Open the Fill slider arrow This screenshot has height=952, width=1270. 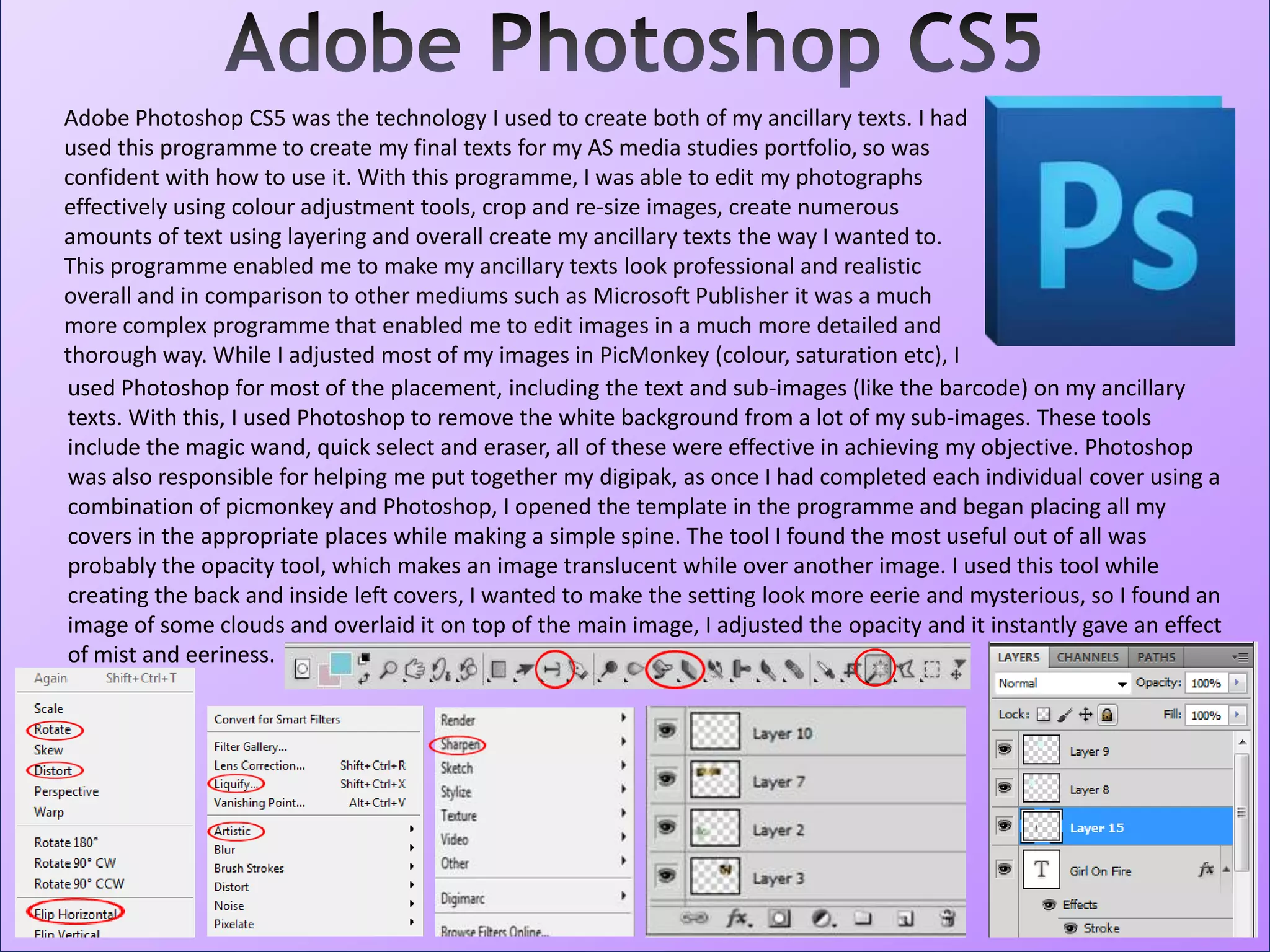[x=1237, y=715]
